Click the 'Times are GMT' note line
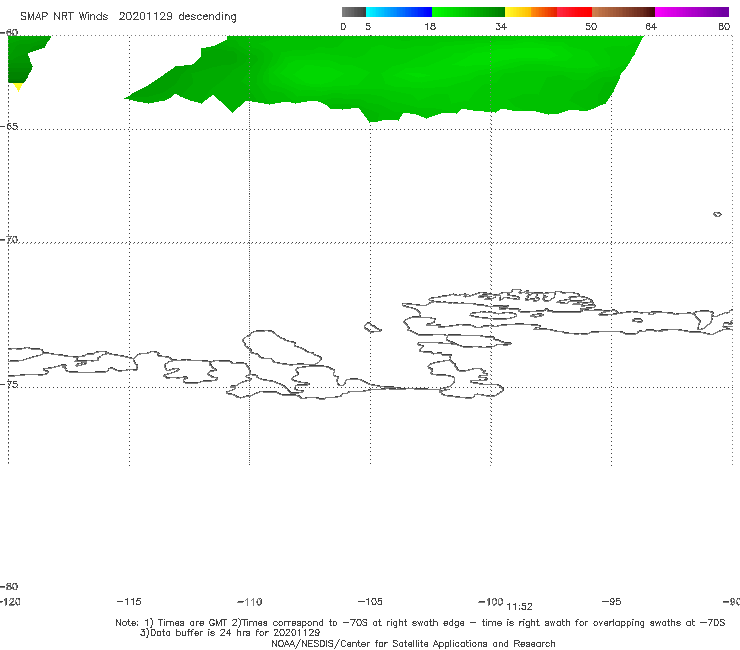740x650 pixels. [420, 623]
